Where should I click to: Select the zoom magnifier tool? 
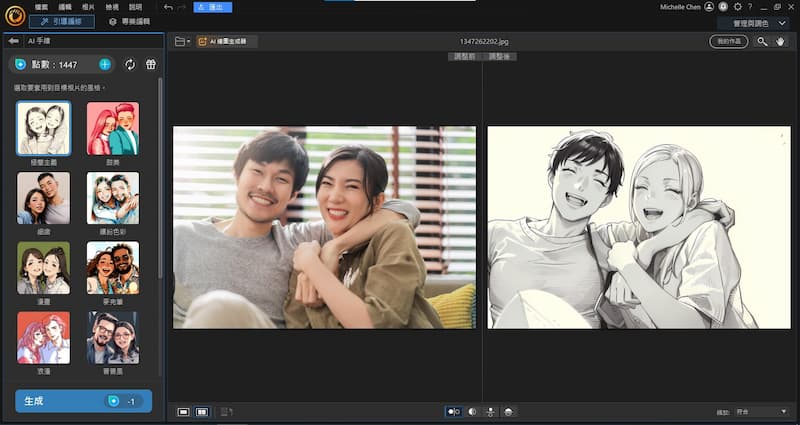(762, 42)
